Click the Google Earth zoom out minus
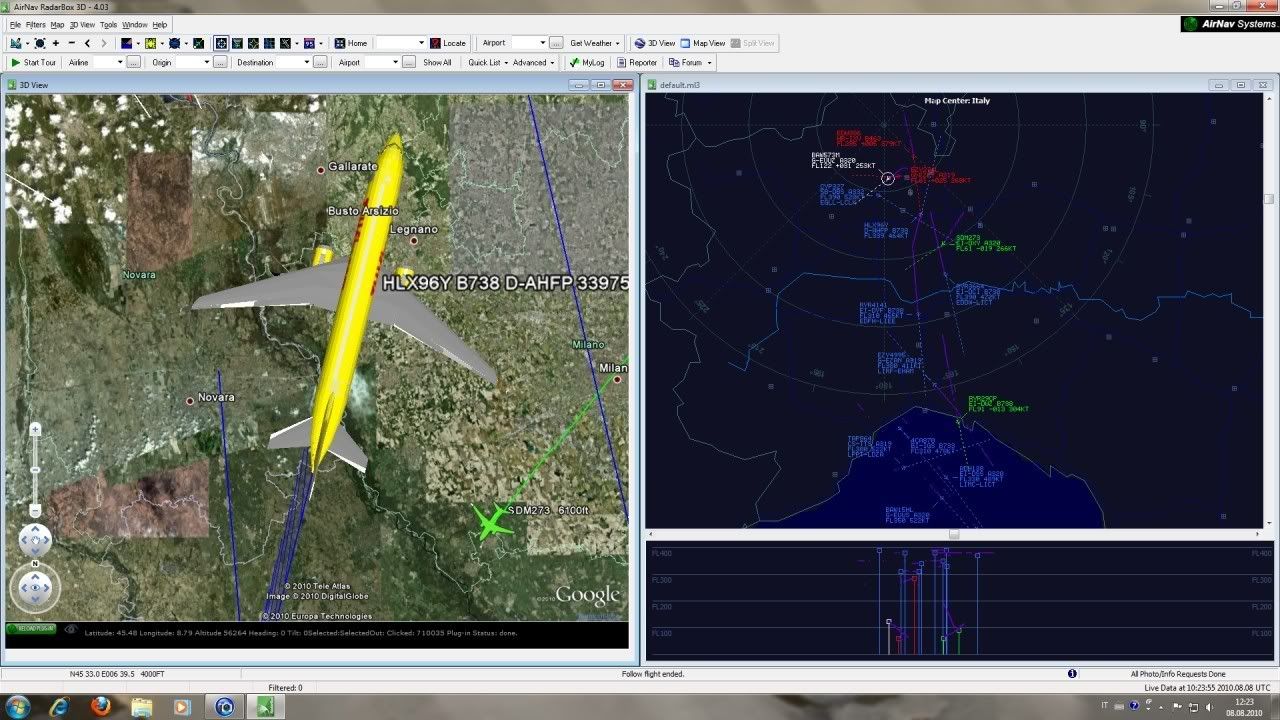The image size is (1280, 720). pos(35,510)
